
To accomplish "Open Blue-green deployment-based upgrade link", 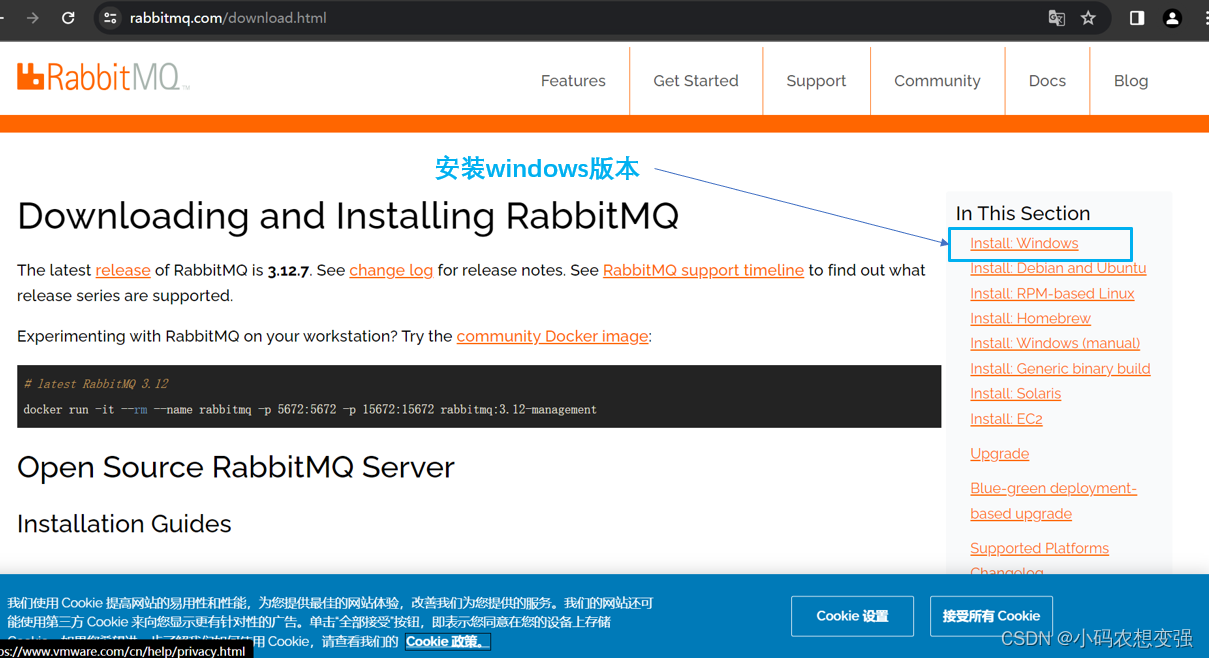I will [x=1053, y=501].
